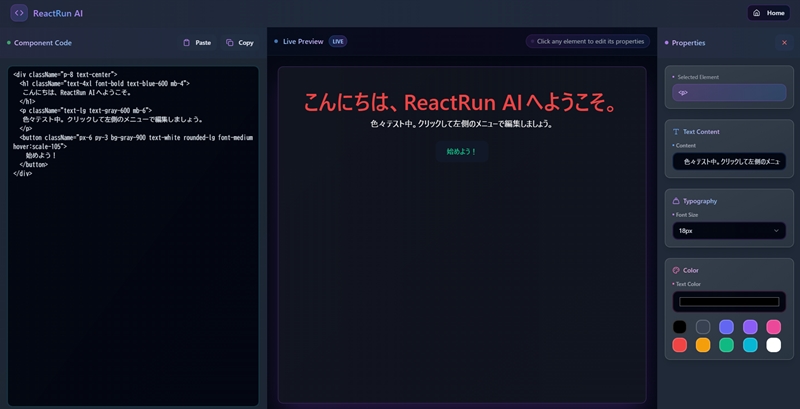Click the 始めよう！ button in preview
This screenshot has height=409, width=800.
click(x=462, y=152)
